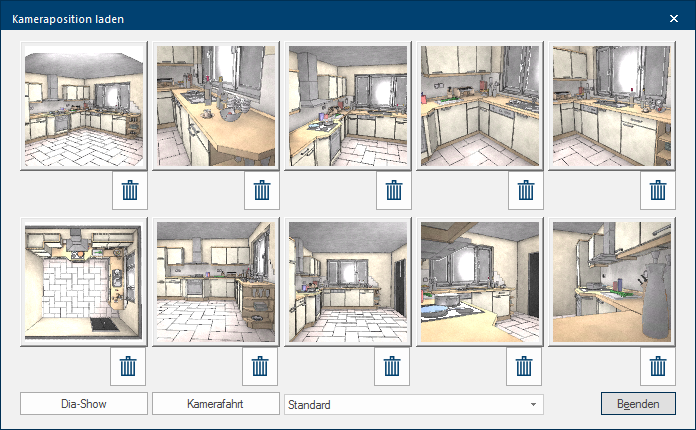Start the Dia-Show

pyautogui.click(x=84, y=405)
